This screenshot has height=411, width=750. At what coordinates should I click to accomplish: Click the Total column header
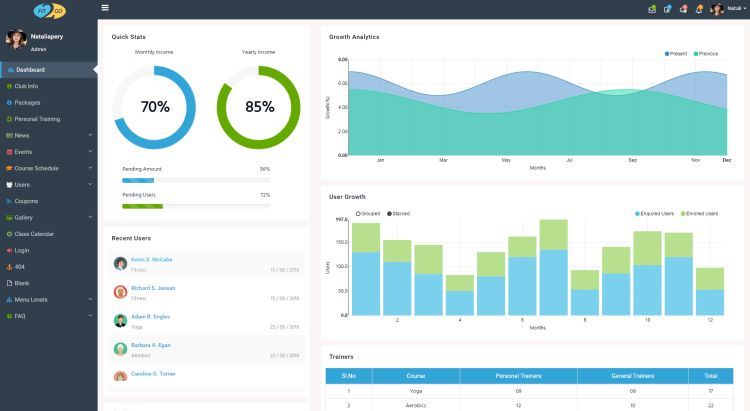tap(711, 376)
